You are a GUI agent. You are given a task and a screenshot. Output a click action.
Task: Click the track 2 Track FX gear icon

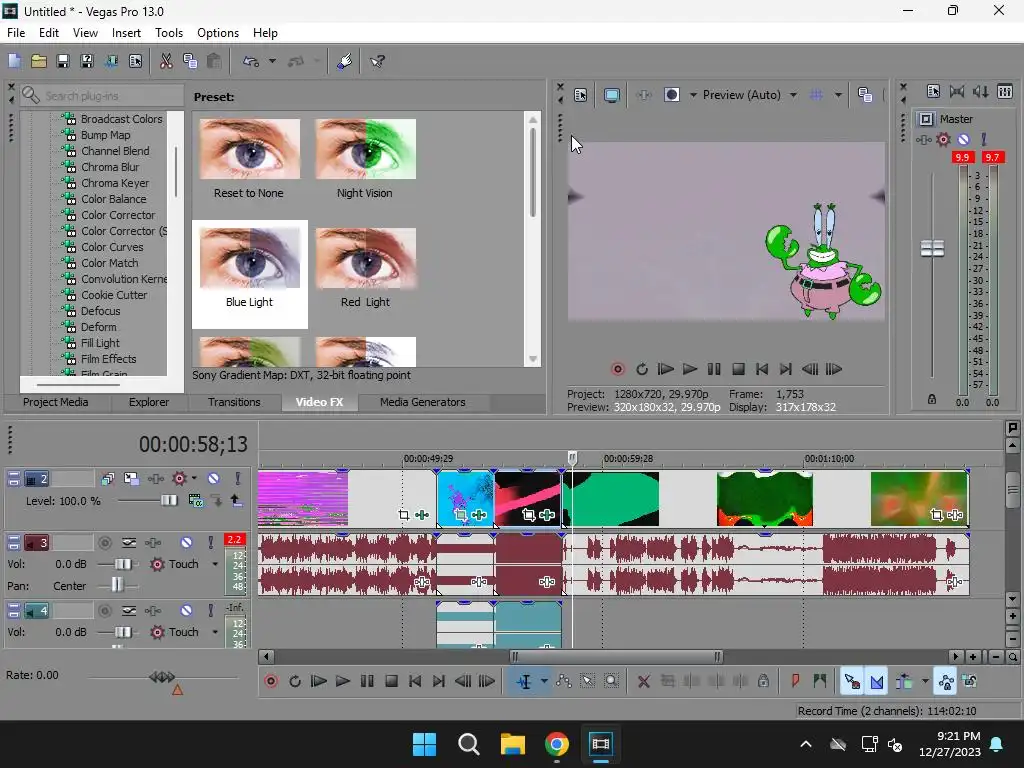pyautogui.click(x=178, y=479)
